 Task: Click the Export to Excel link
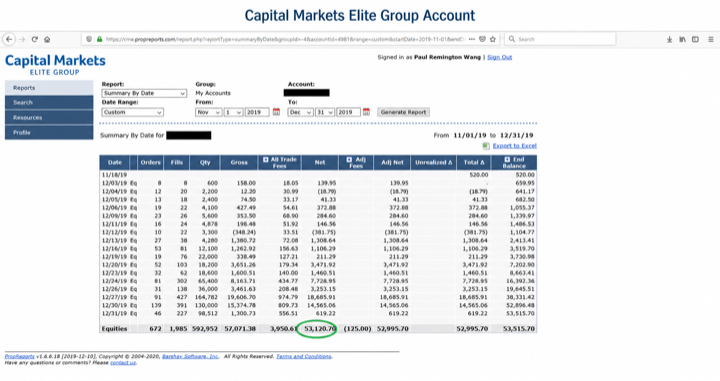[514, 146]
